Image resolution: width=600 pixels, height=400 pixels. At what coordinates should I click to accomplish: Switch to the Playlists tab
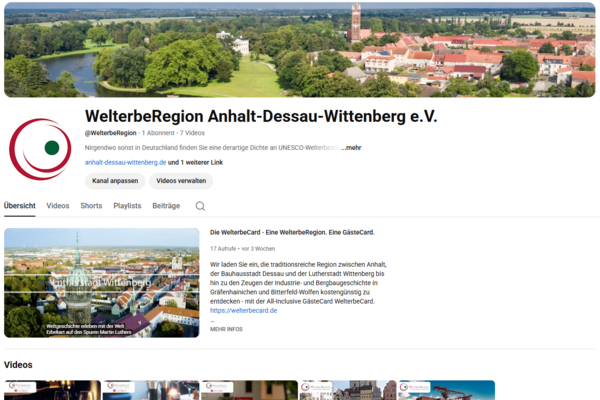point(127,206)
